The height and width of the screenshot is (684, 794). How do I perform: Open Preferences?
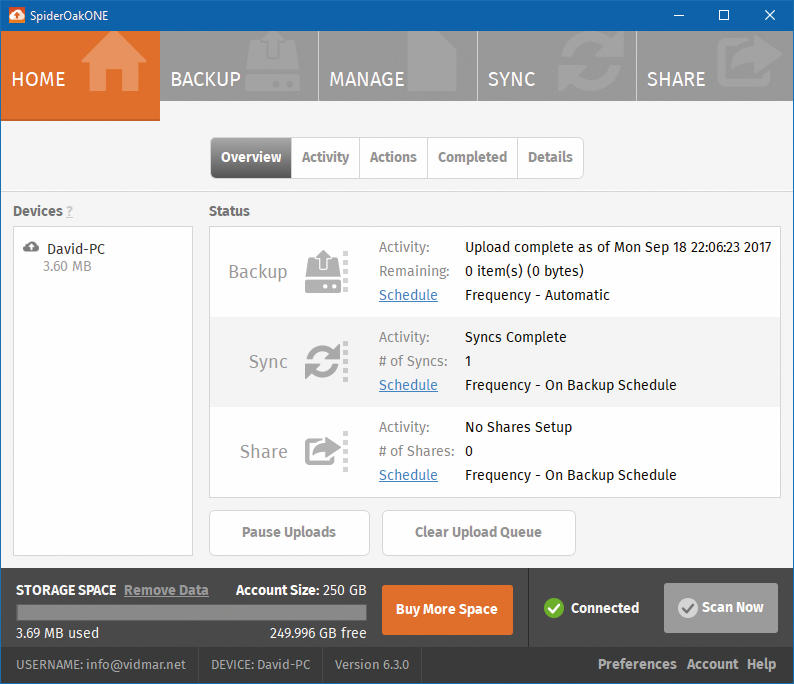point(637,664)
